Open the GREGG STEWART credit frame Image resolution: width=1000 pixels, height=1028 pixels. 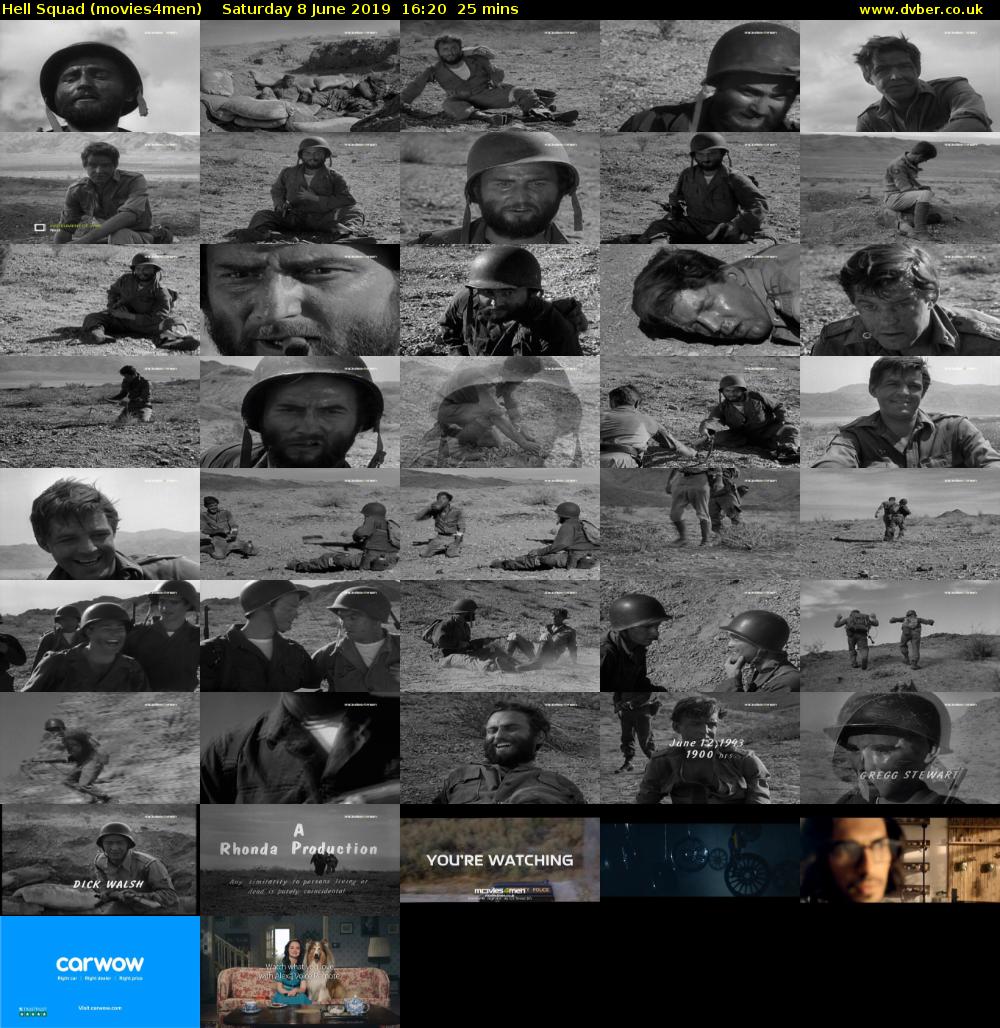(x=900, y=747)
